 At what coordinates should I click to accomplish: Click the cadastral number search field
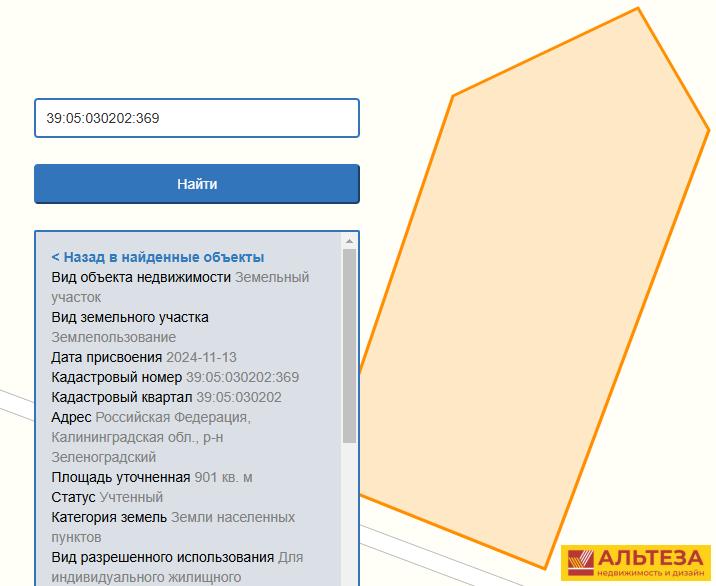pos(197,118)
